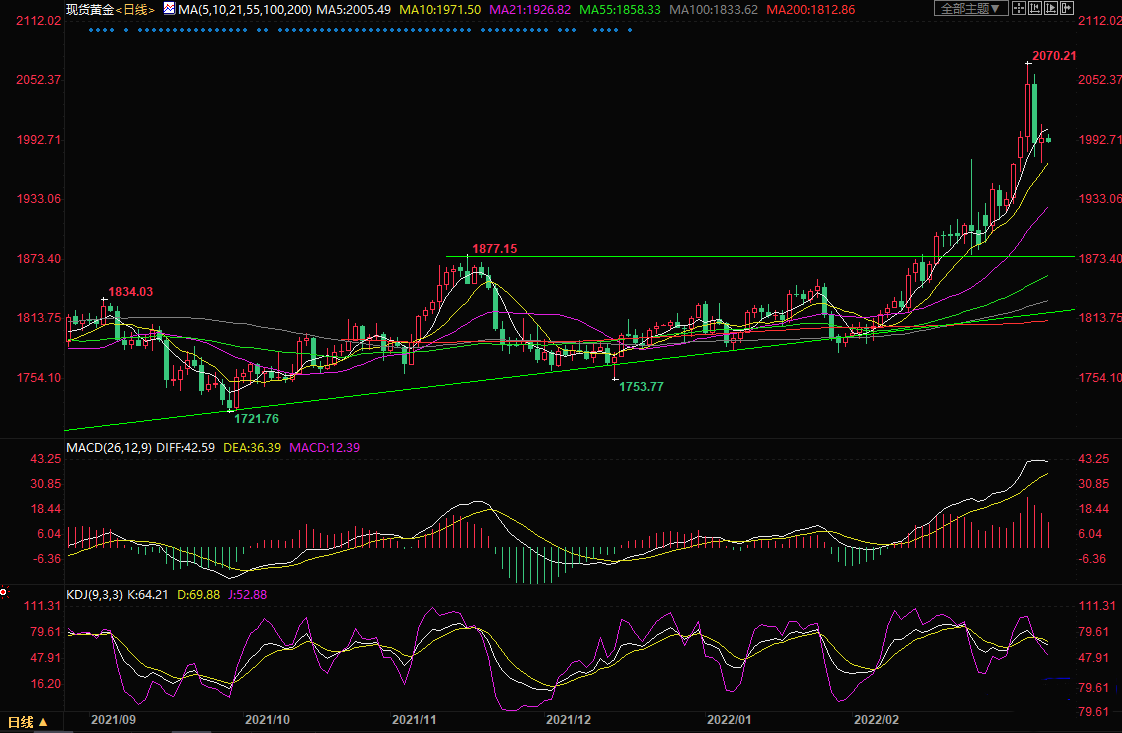Click the KDJ(9,3,3) indicator label
The width and height of the screenshot is (1122, 733).
point(94,595)
